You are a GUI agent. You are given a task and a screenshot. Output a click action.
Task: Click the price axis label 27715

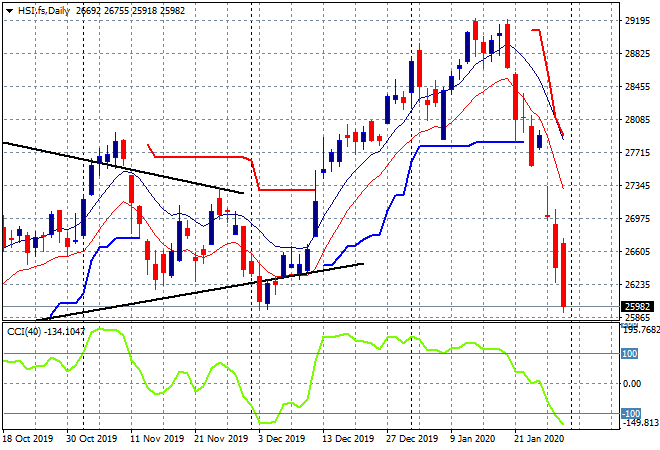pyautogui.click(x=637, y=153)
